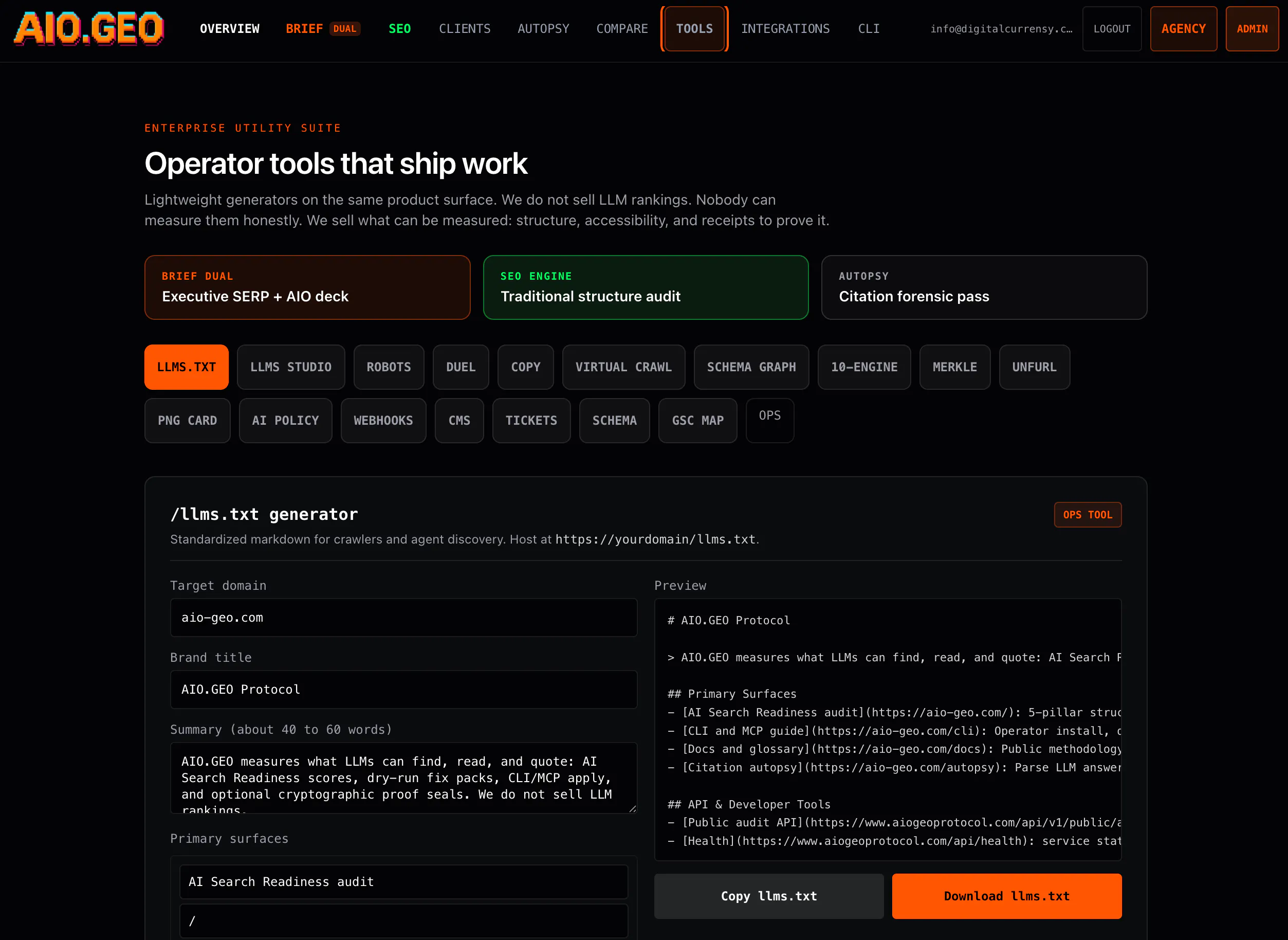Grab the Summary textarea resize handle
Image resolution: width=1288 pixels, height=940 pixels.
click(x=632, y=808)
